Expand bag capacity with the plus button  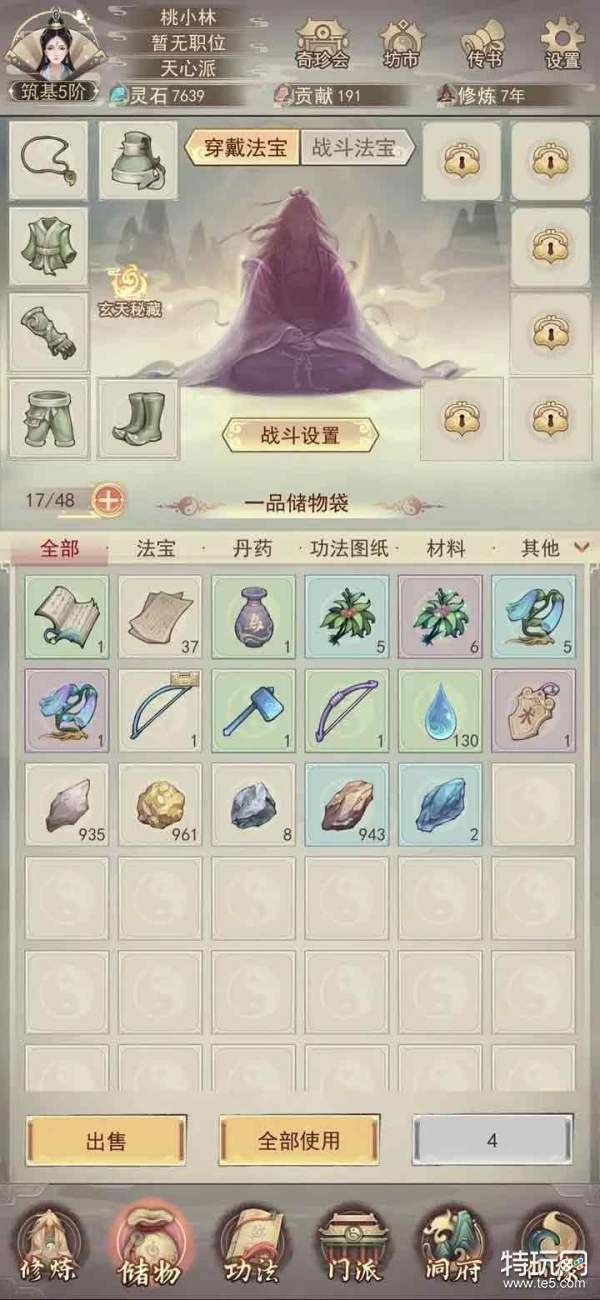tap(108, 499)
